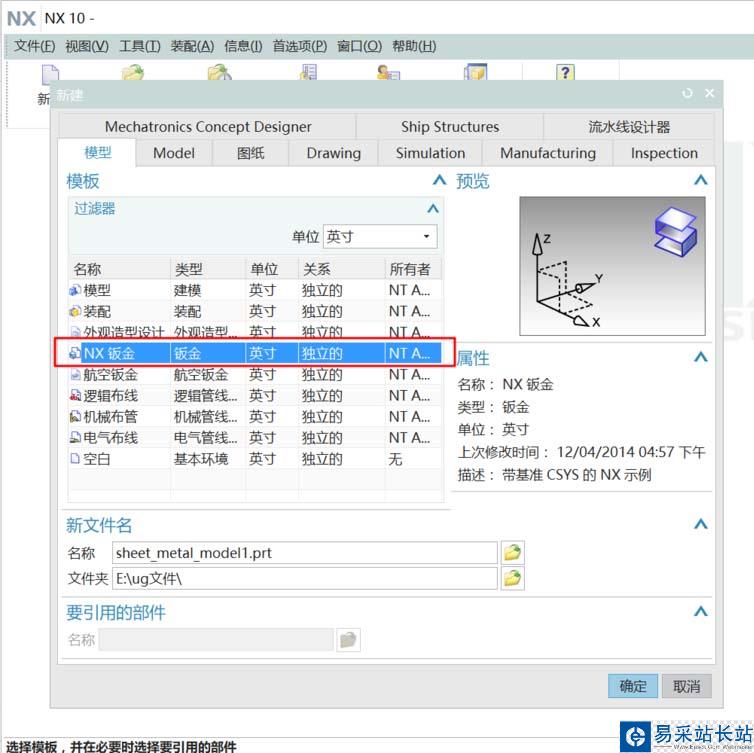Switch to Mechatronics Concept Designer tab

click(x=208, y=127)
